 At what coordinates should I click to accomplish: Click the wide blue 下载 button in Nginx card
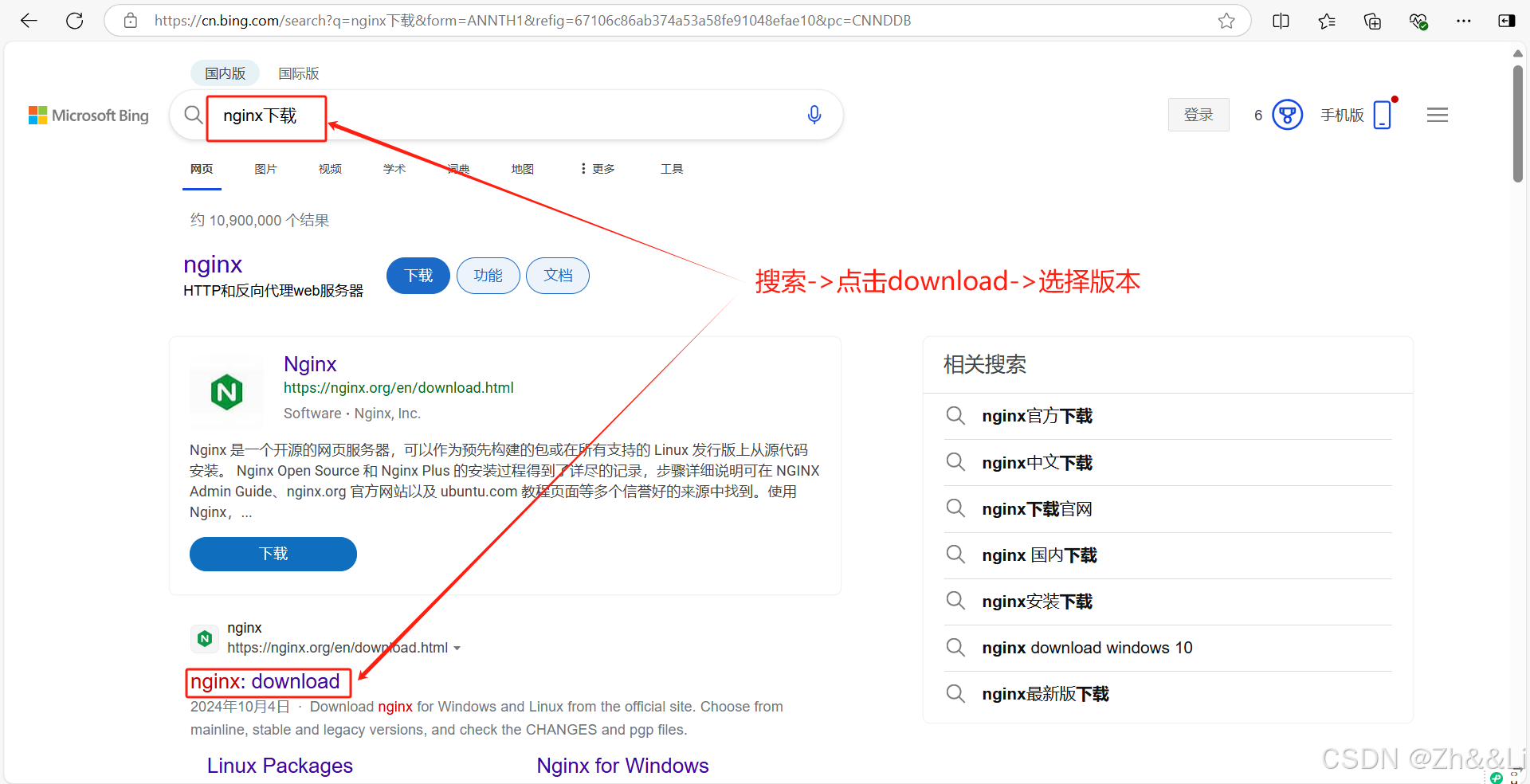coord(273,554)
